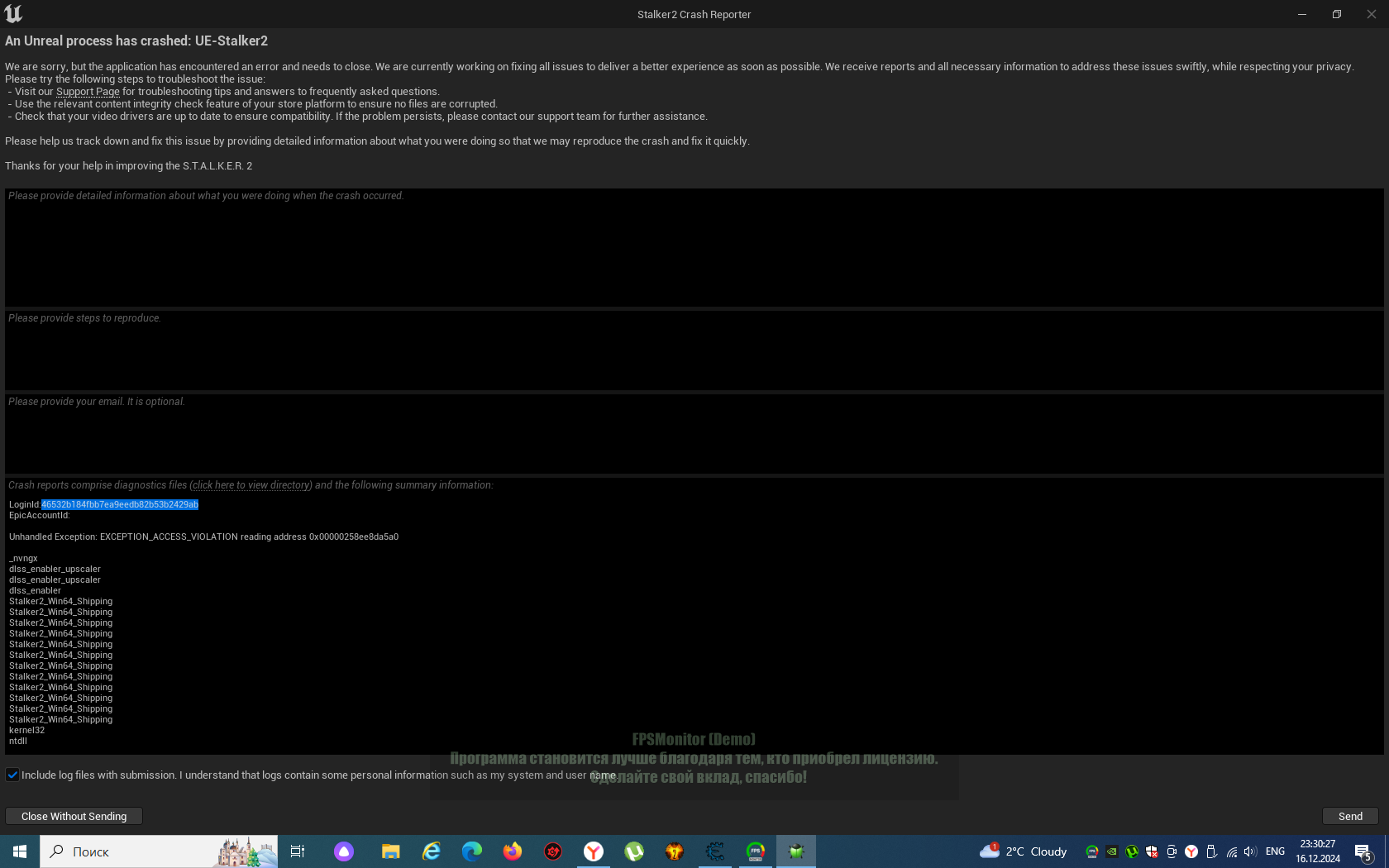Open the 'click here to view directory' link

tap(251, 485)
